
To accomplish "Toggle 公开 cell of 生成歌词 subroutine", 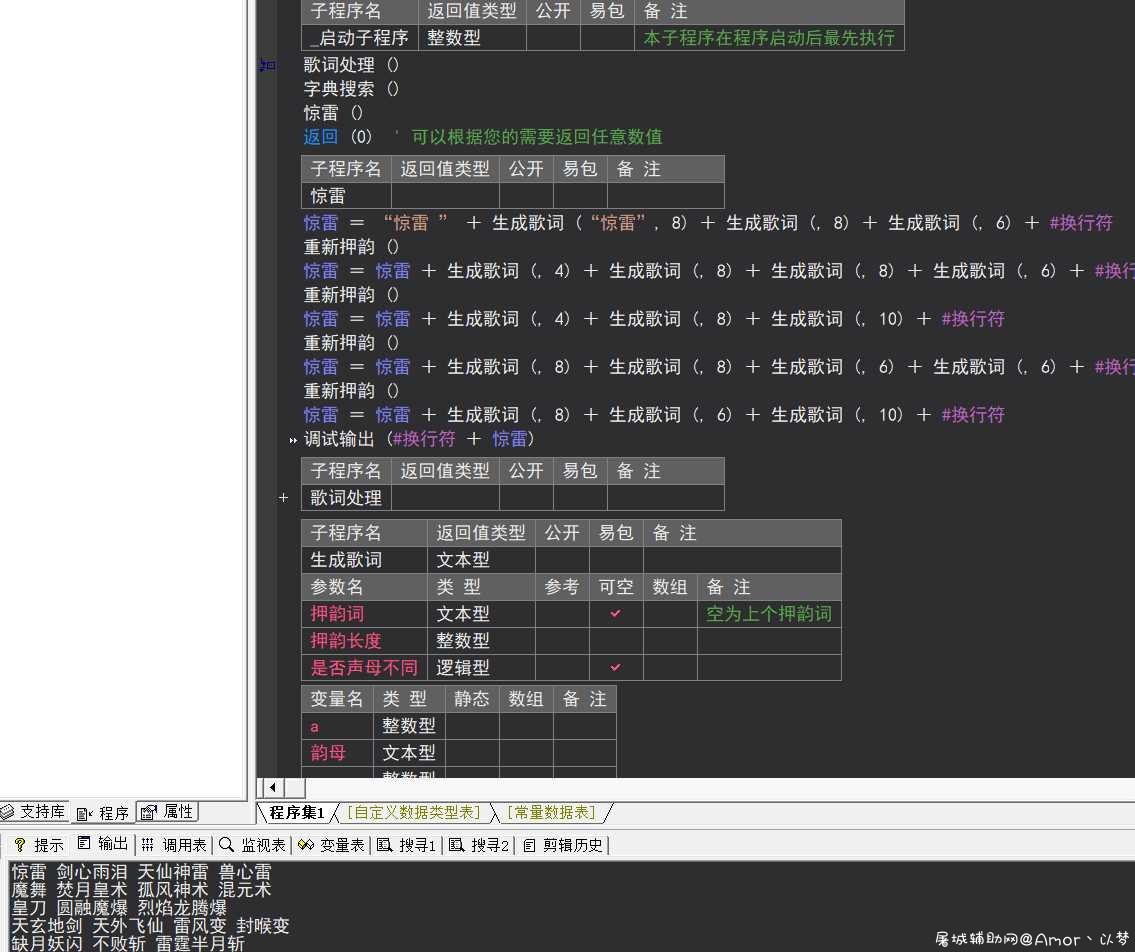I will click(562, 560).
